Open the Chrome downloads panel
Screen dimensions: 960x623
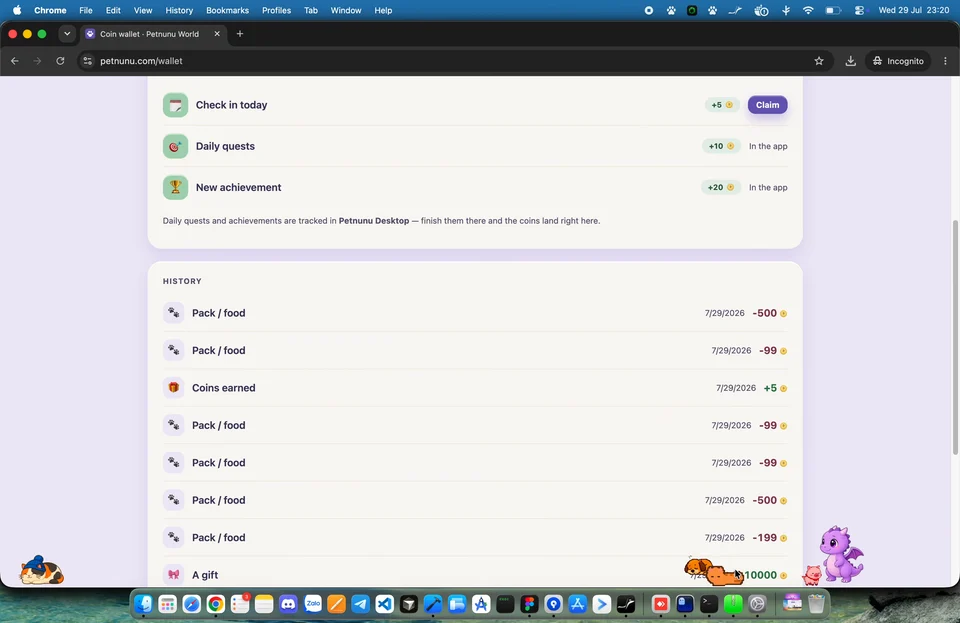(850, 61)
